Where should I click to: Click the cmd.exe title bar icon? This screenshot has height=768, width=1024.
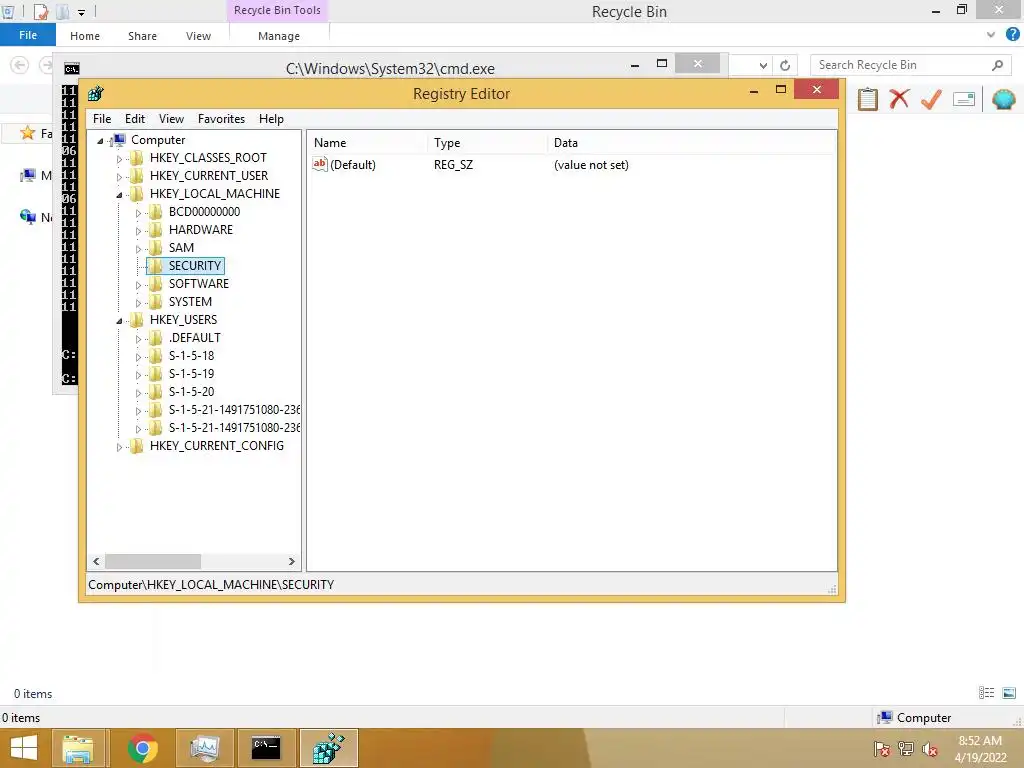pos(72,69)
